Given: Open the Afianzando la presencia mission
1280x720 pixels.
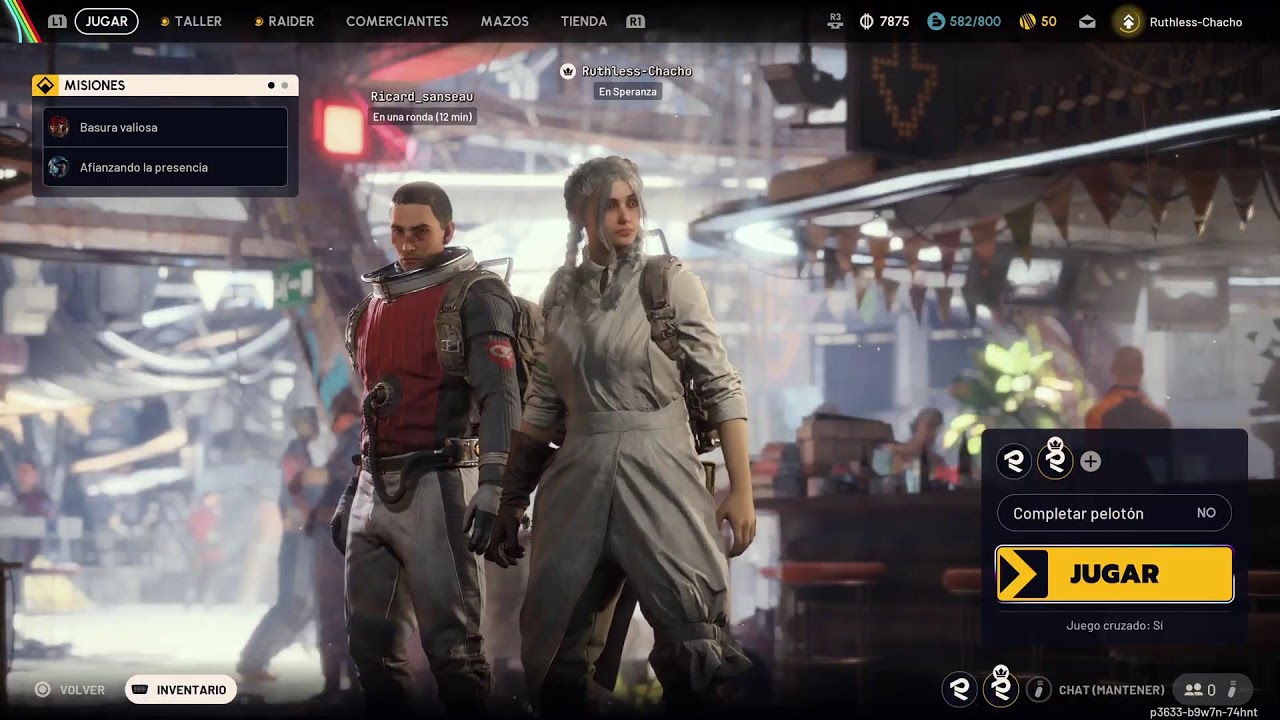Looking at the screenshot, I should coord(165,167).
